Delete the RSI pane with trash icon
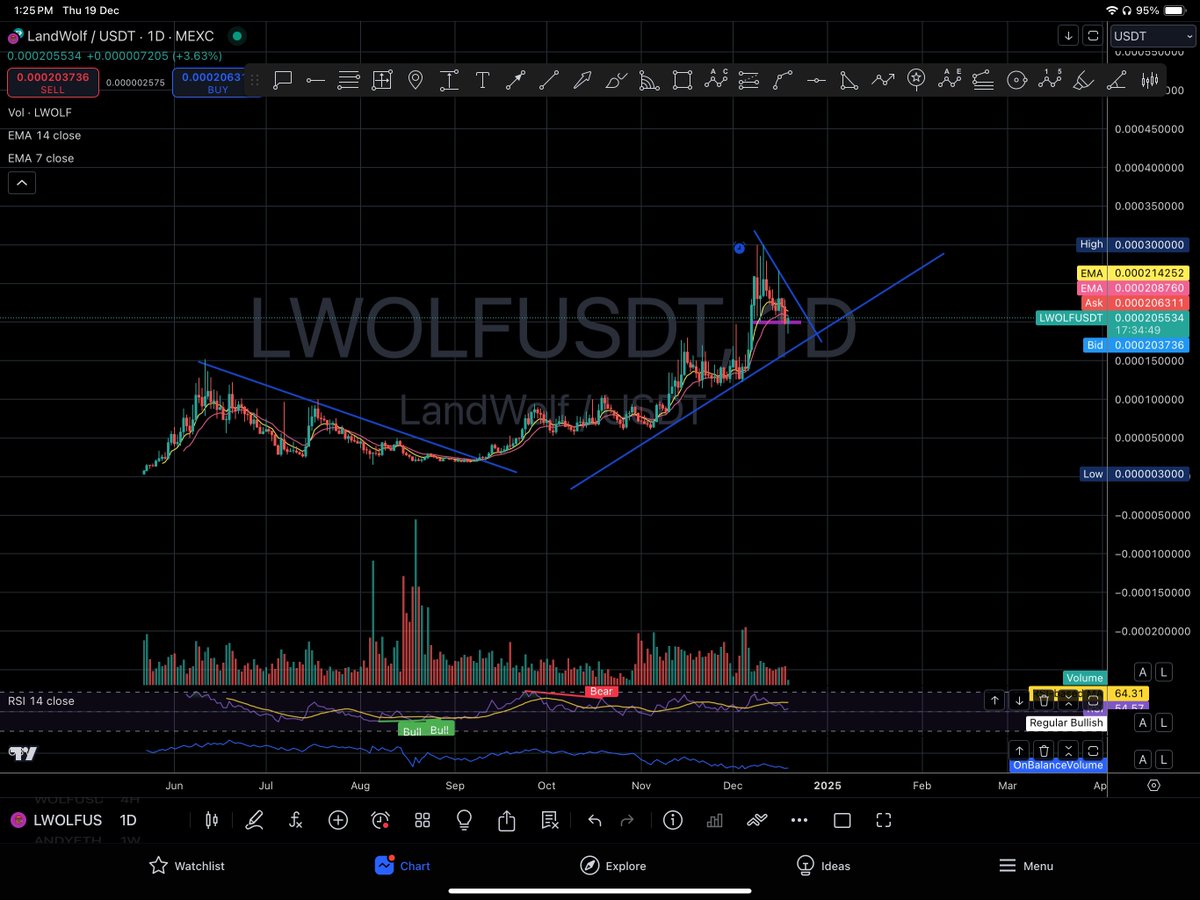The image size is (1200, 900). (1044, 700)
